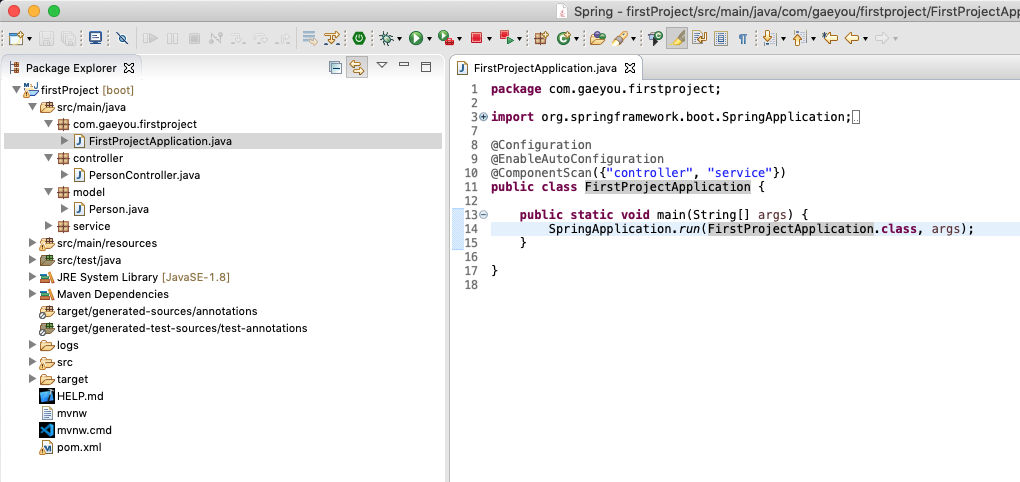Image resolution: width=1020 pixels, height=482 pixels.
Task: Click the Step Into toolbar icon
Action: click(x=238, y=39)
